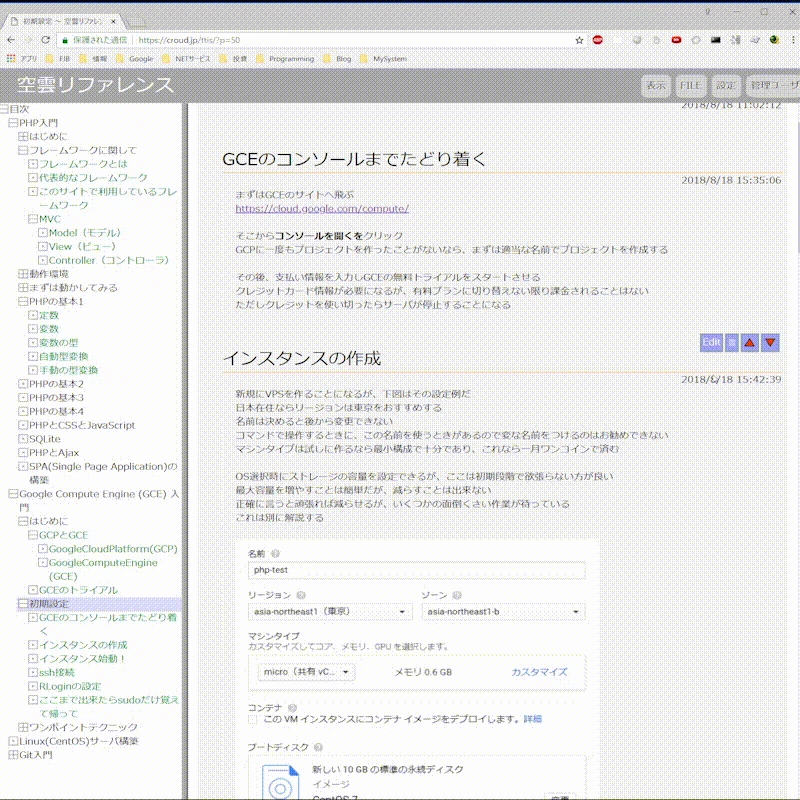Open the Blog bookmarks folder
This screenshot has width=800, height=800.
337,59
